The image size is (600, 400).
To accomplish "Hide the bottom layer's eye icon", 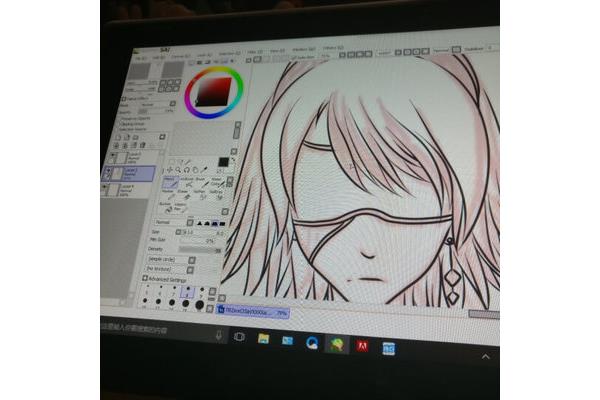I will [x=105, y=188].
